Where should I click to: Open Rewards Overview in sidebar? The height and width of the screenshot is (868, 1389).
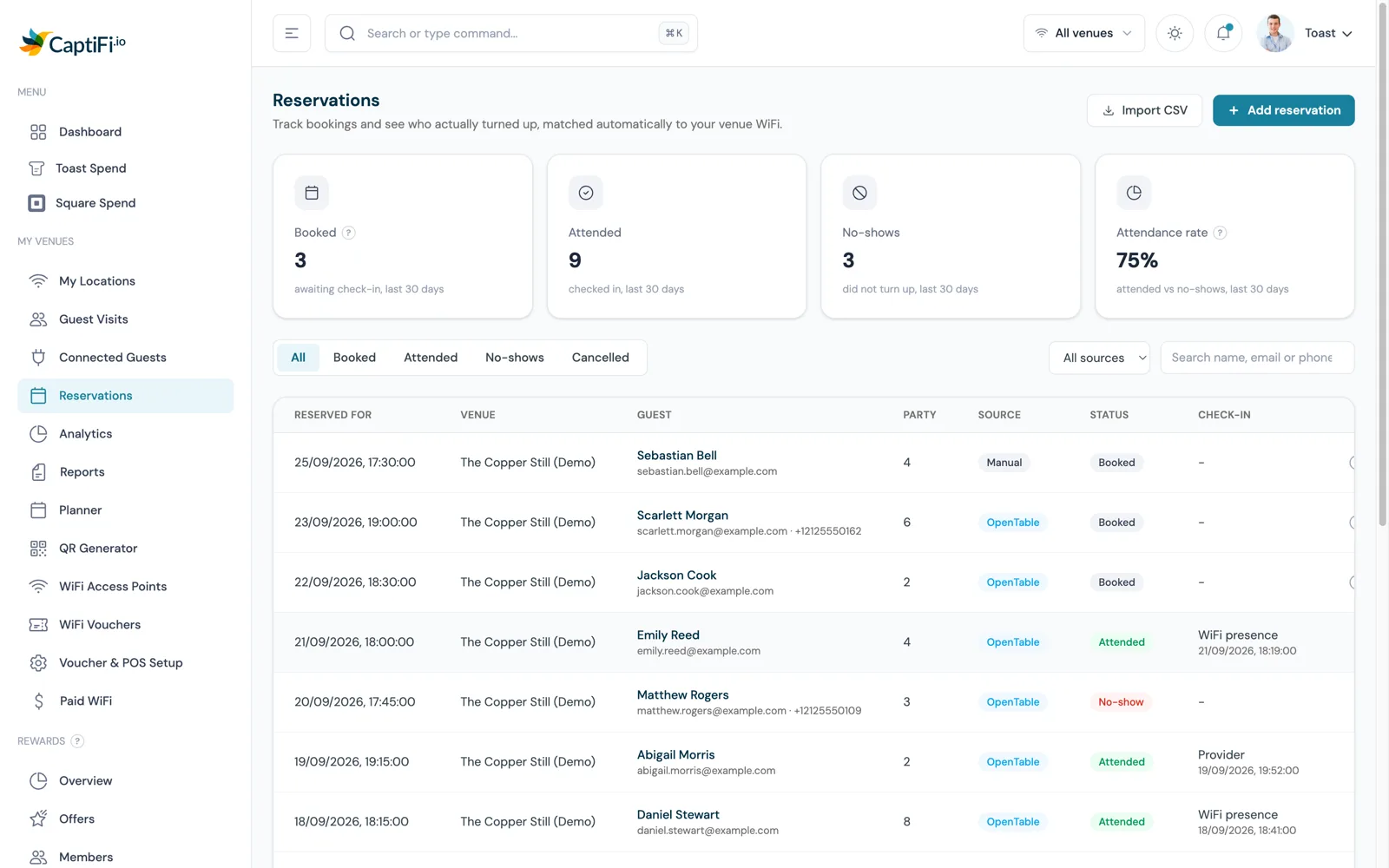(x=126, y=781)
